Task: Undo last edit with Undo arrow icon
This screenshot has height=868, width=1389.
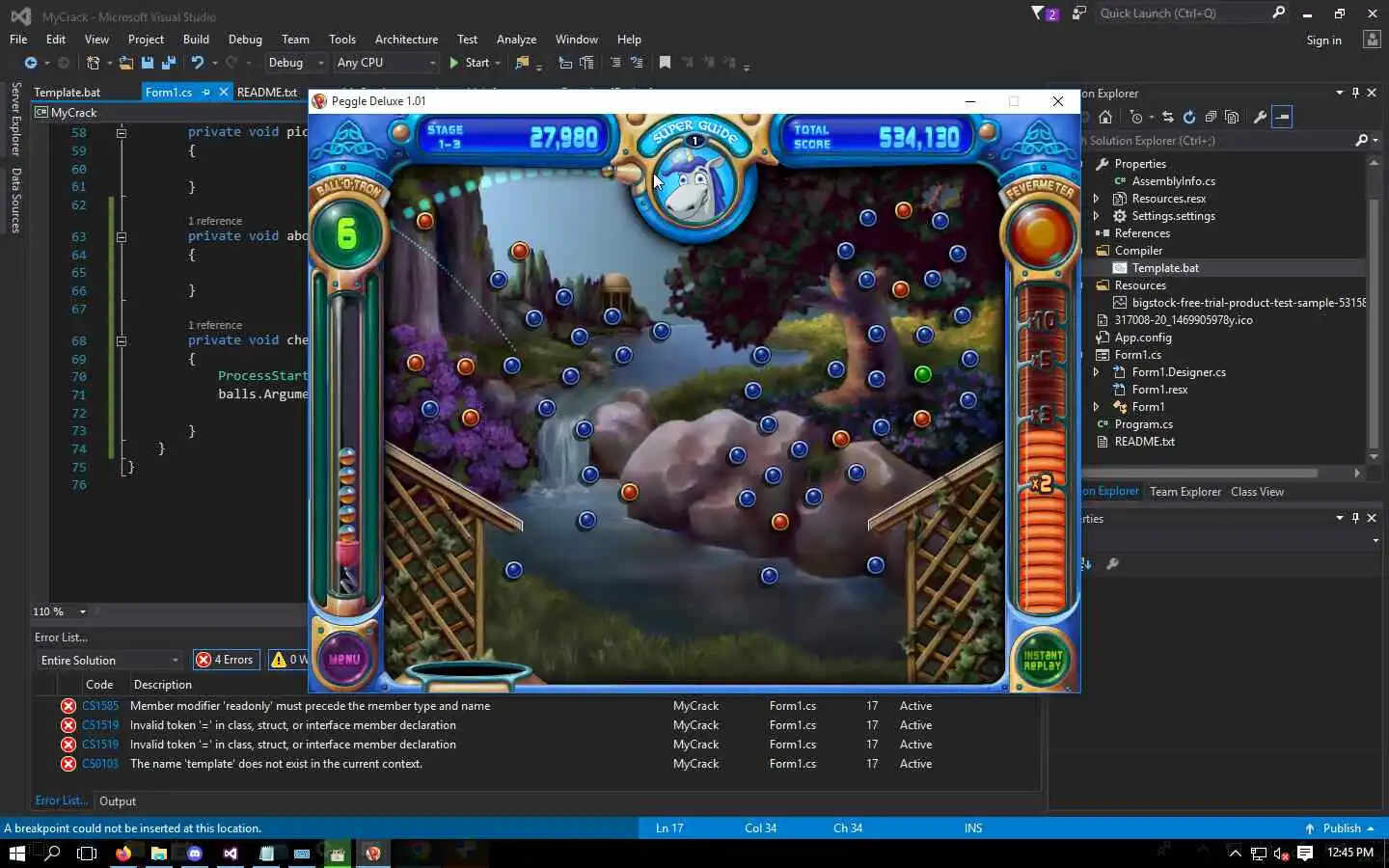Action: pos(197,63)
